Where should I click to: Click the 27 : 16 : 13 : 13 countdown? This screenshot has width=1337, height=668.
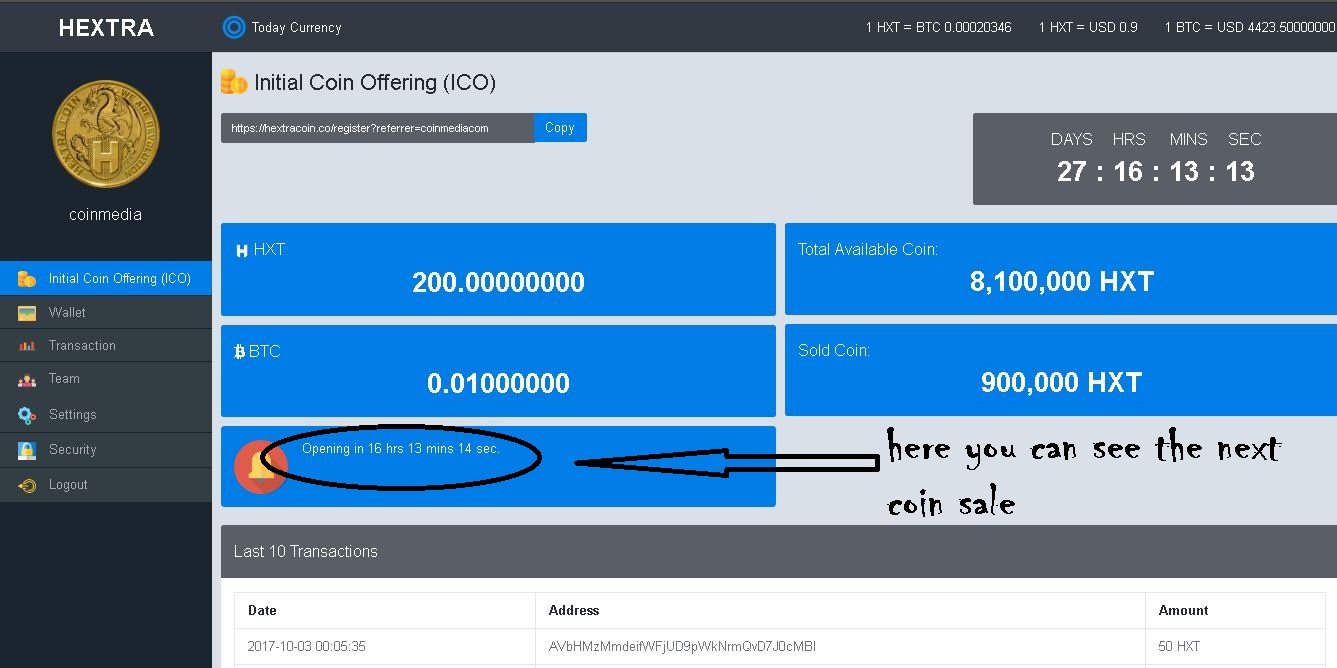(x=1156, y=172)
